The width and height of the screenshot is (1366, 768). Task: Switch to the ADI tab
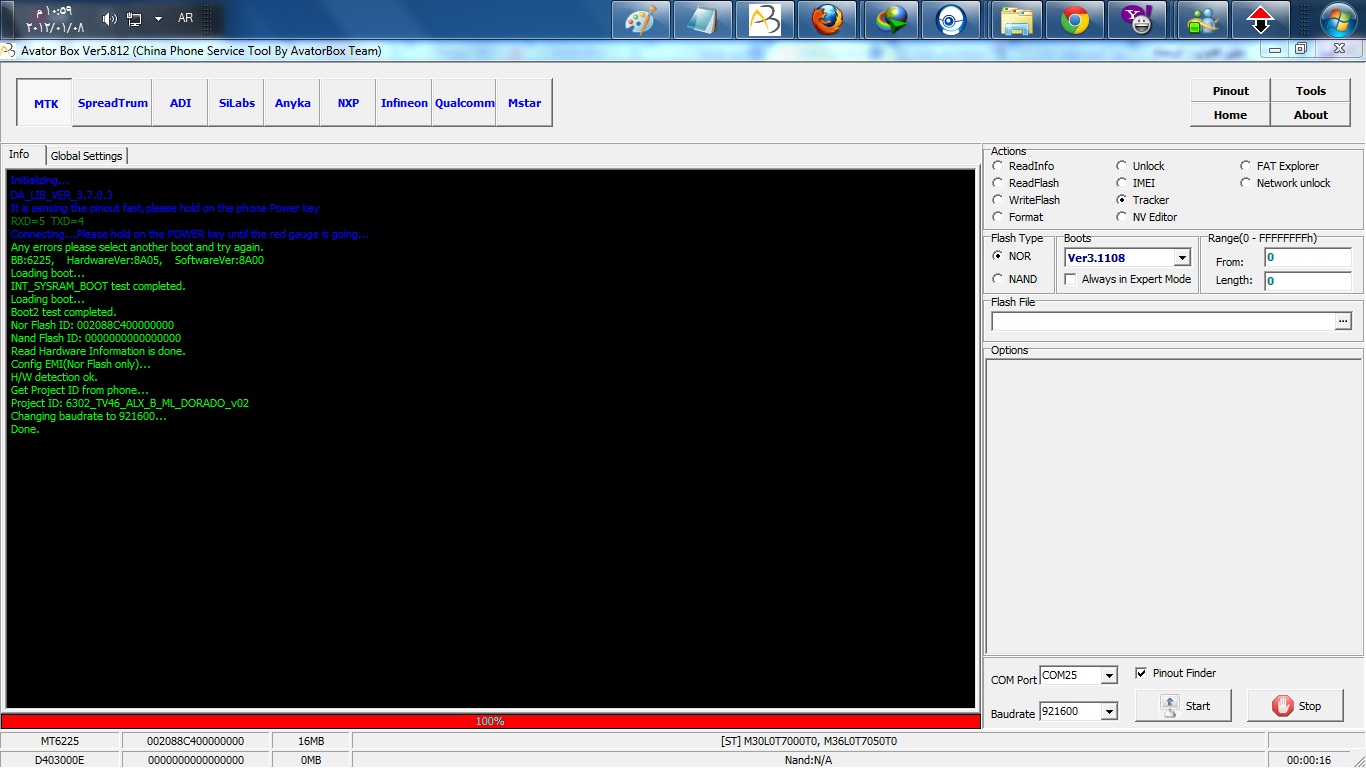click(x=180, y=103)
